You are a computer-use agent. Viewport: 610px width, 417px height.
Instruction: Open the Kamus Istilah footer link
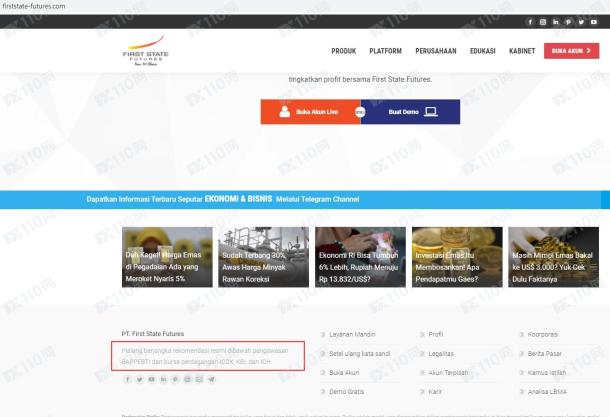(x=547, y=373)
